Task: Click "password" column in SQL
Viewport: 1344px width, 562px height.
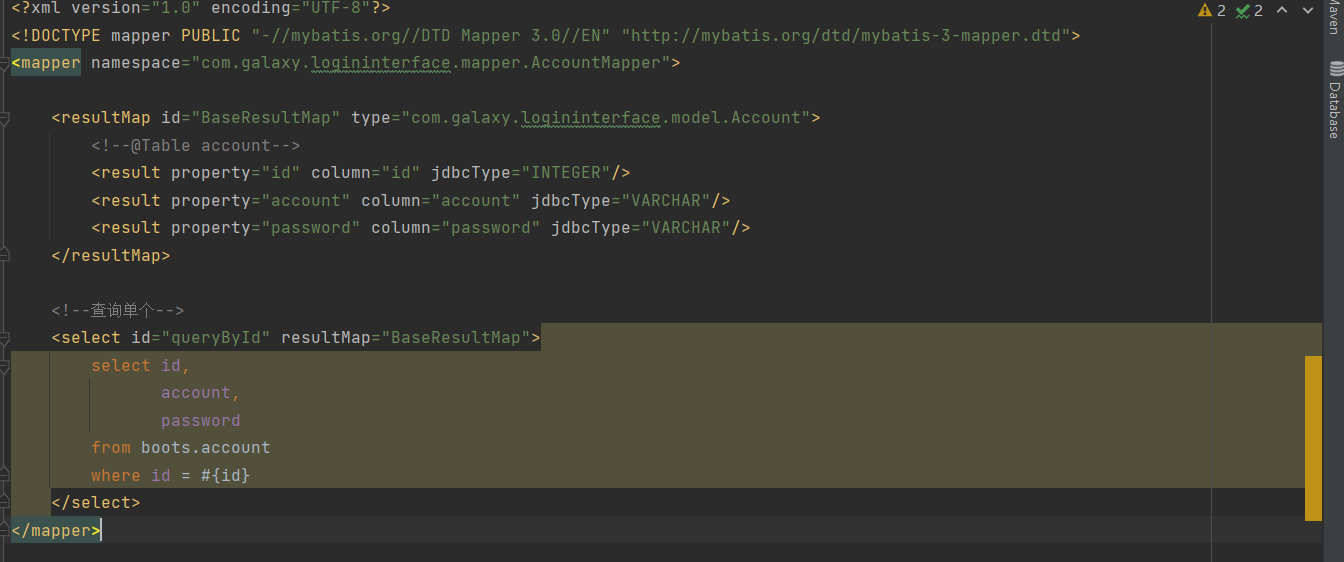Action: click(201, 421)
